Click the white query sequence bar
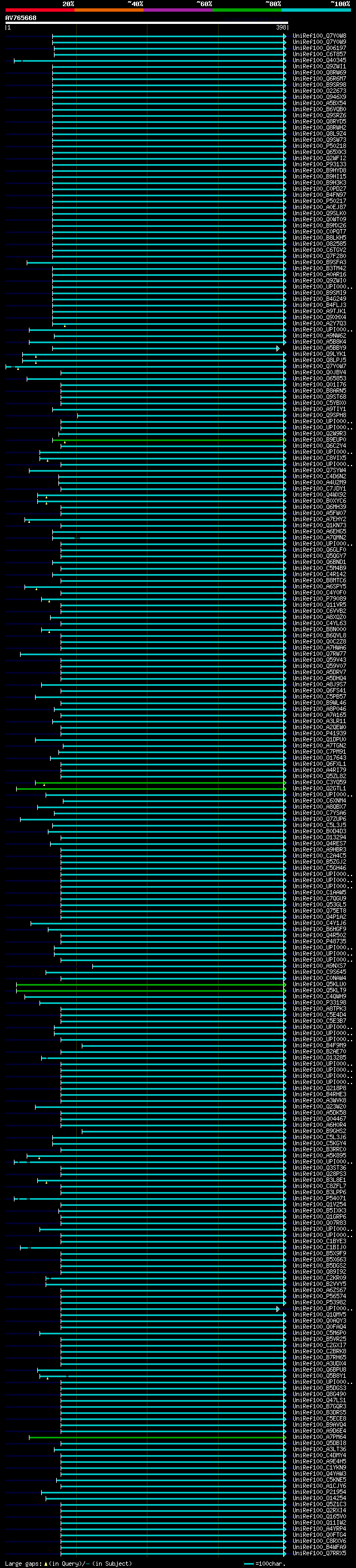The image size is (356, 1568). [147, 22]
